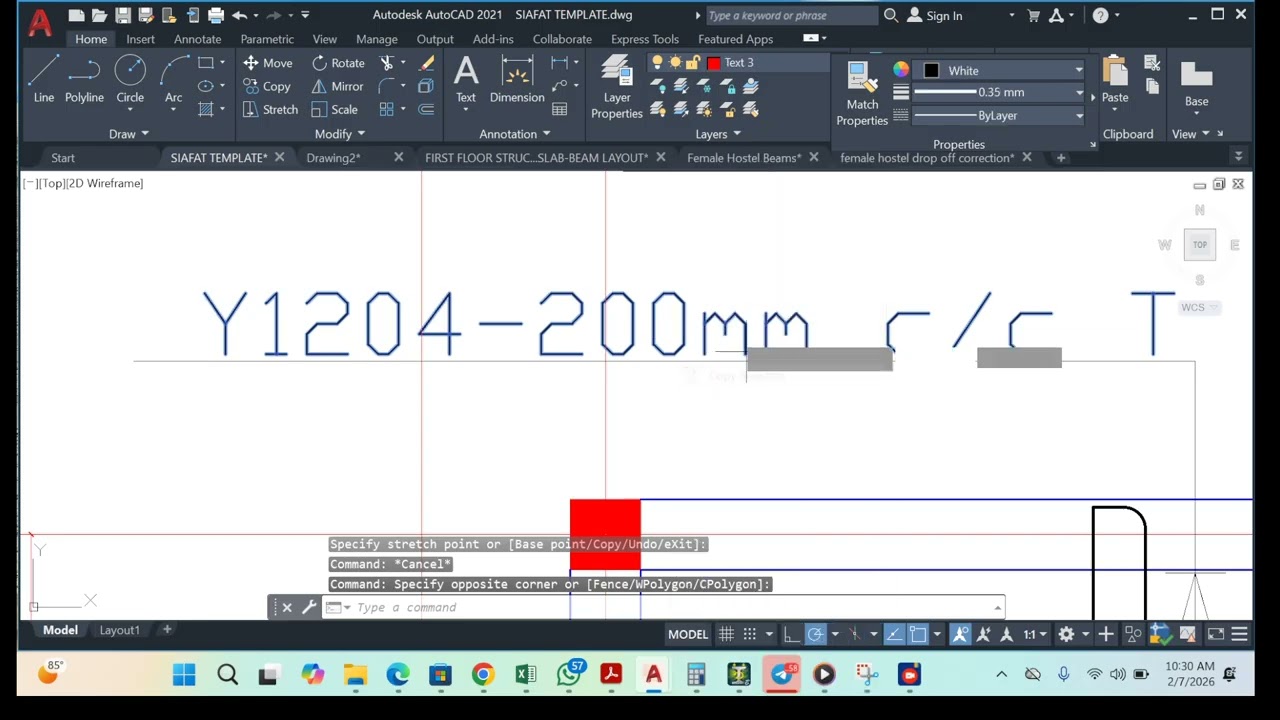The width and height of the screenshot is (1280, 720).
Task: Click the Undo arrow icon
Action: [239, 15]
